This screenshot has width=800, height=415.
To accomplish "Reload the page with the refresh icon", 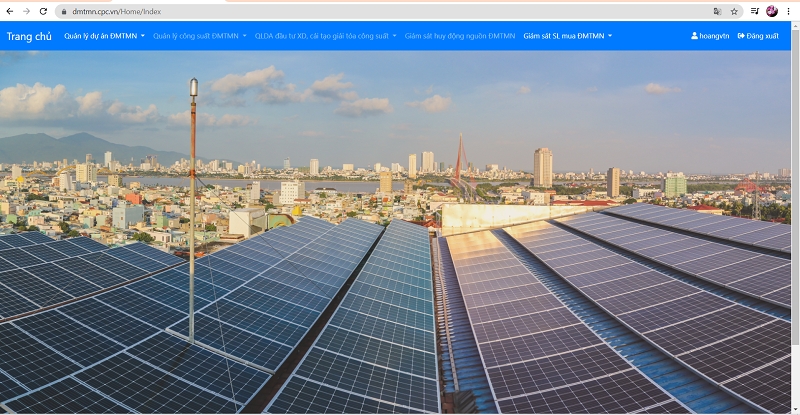I will pos(43,11).
